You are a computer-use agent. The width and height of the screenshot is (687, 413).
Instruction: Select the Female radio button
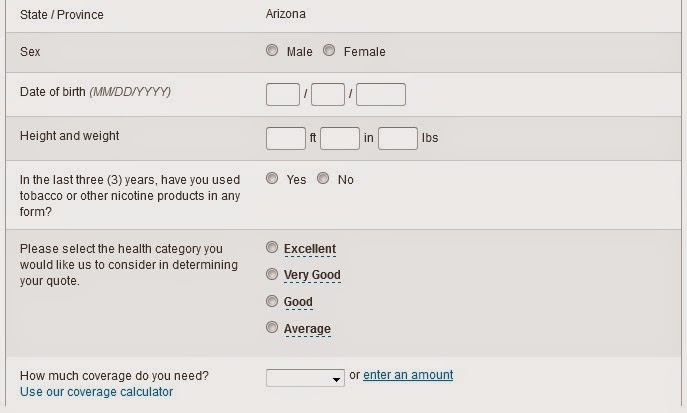tap(329, 51)
